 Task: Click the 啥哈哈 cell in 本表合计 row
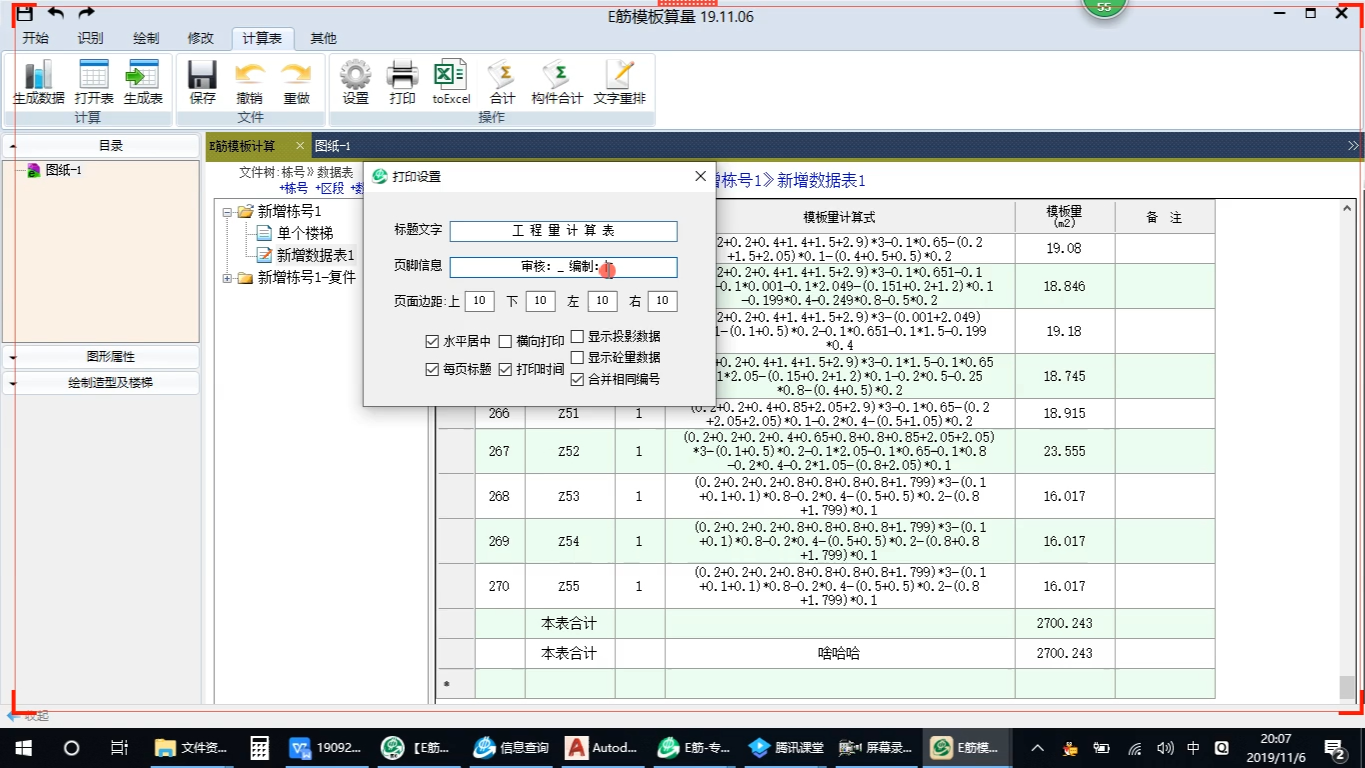tap(839, 653)
